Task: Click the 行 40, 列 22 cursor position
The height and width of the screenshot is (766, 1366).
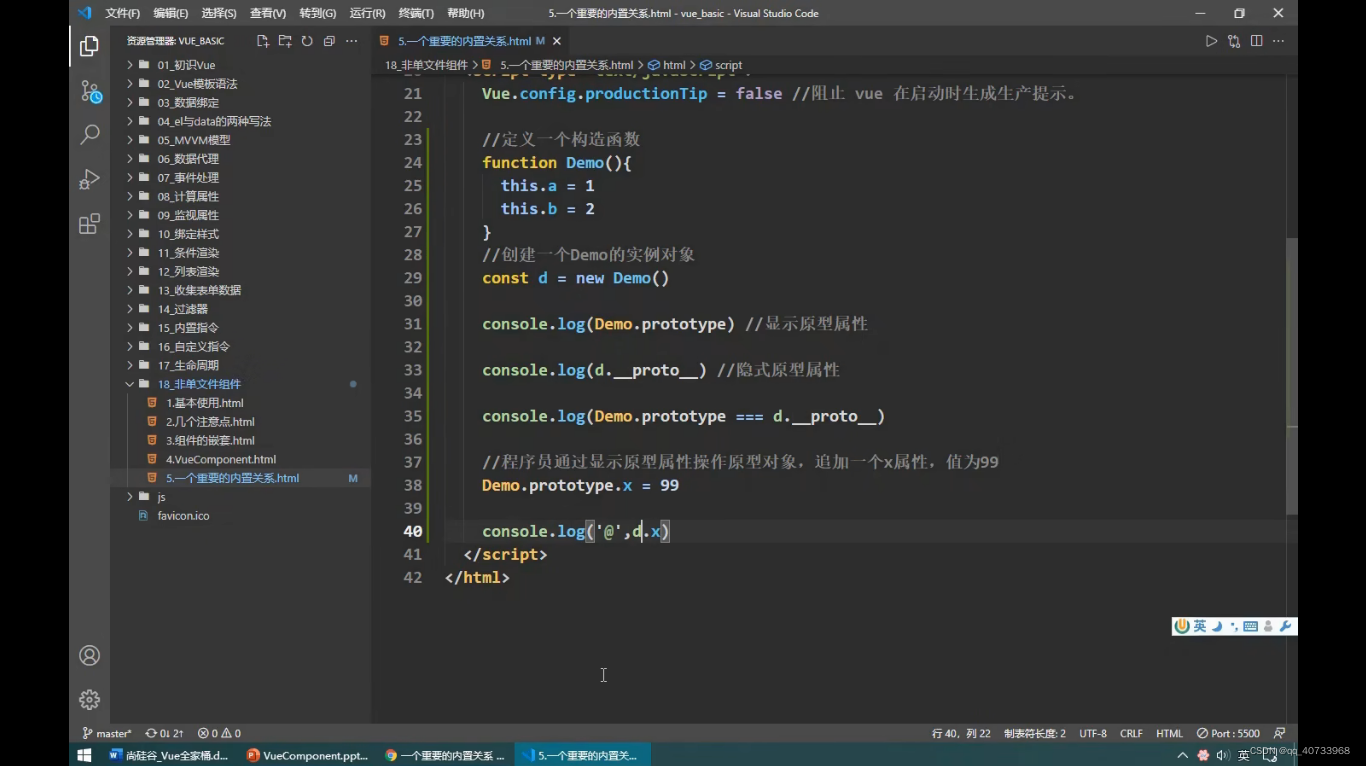Action: click(x=961, y=733)
